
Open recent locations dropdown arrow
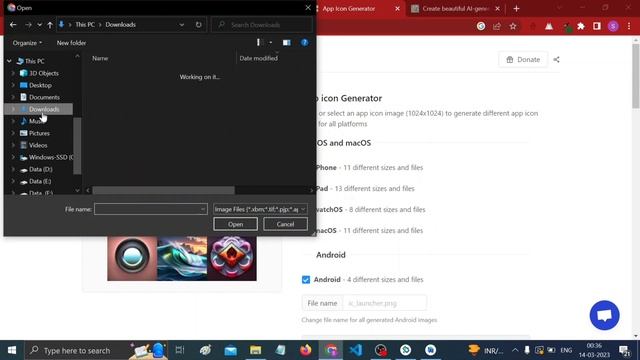(x=40, y=25)
